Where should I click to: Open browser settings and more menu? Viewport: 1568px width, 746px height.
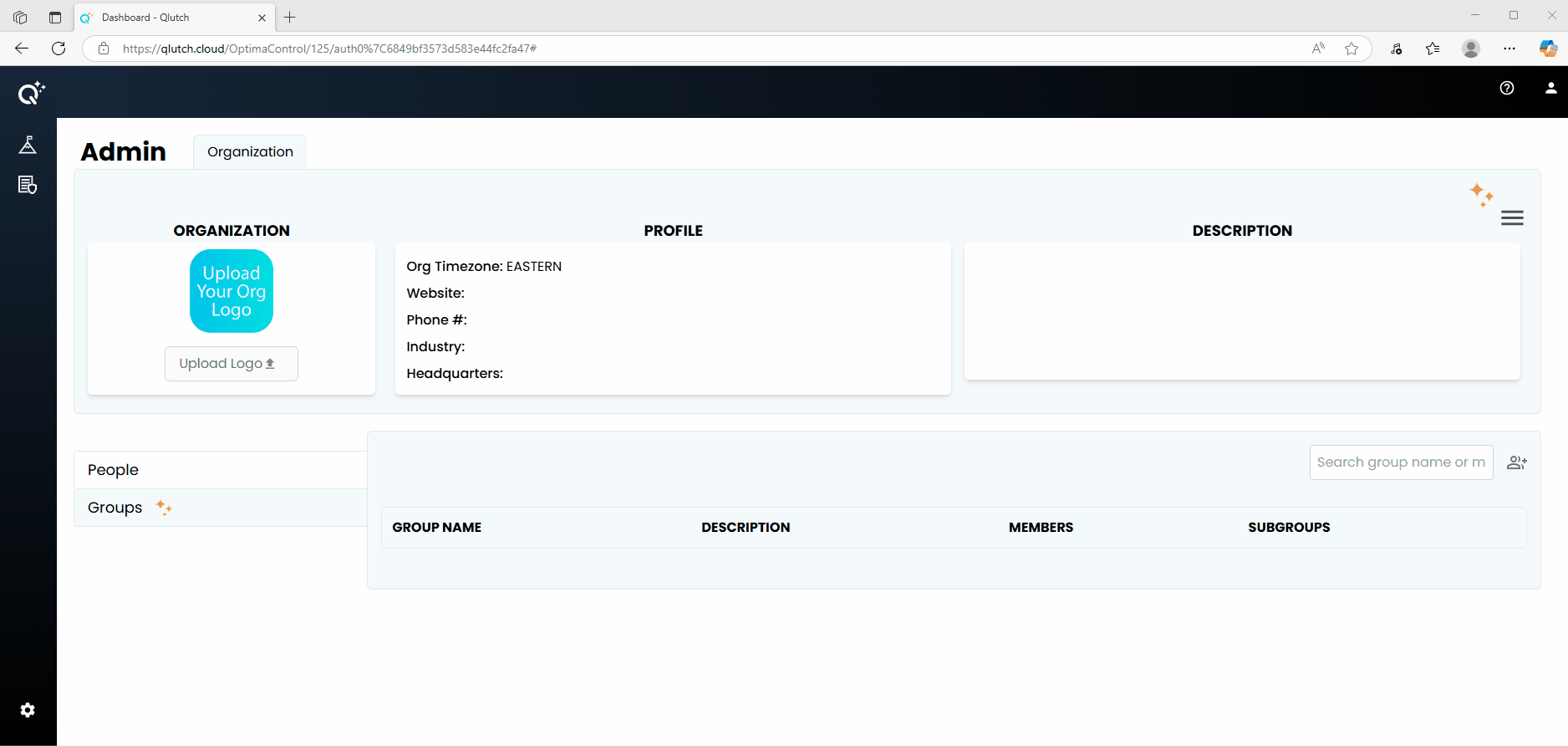pos(1509,49)
